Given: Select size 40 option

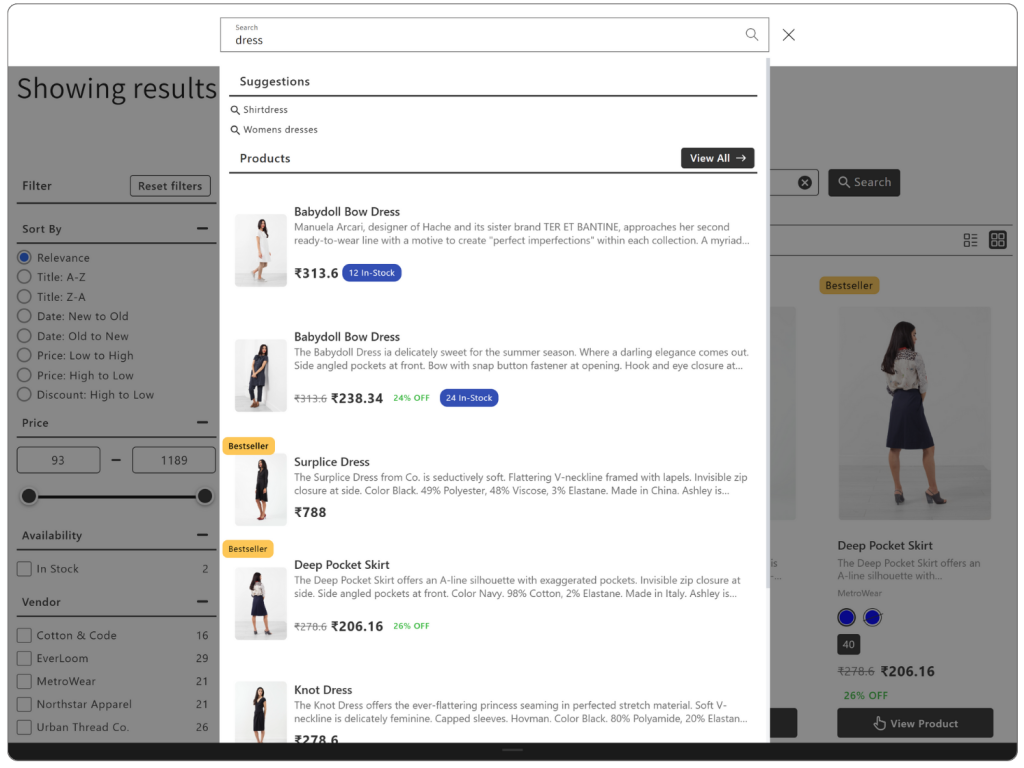Looking at the screenshot, I should [x=848, y=645].
